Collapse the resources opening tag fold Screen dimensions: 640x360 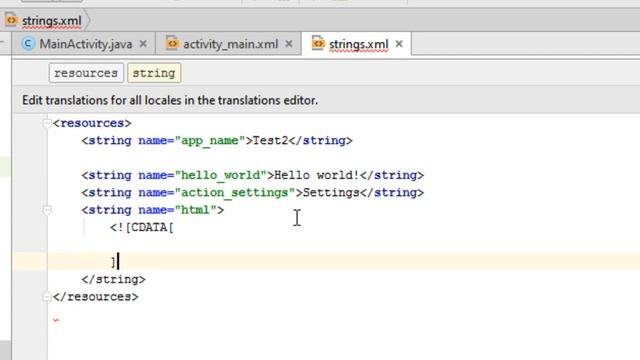[x=47, y=123]
